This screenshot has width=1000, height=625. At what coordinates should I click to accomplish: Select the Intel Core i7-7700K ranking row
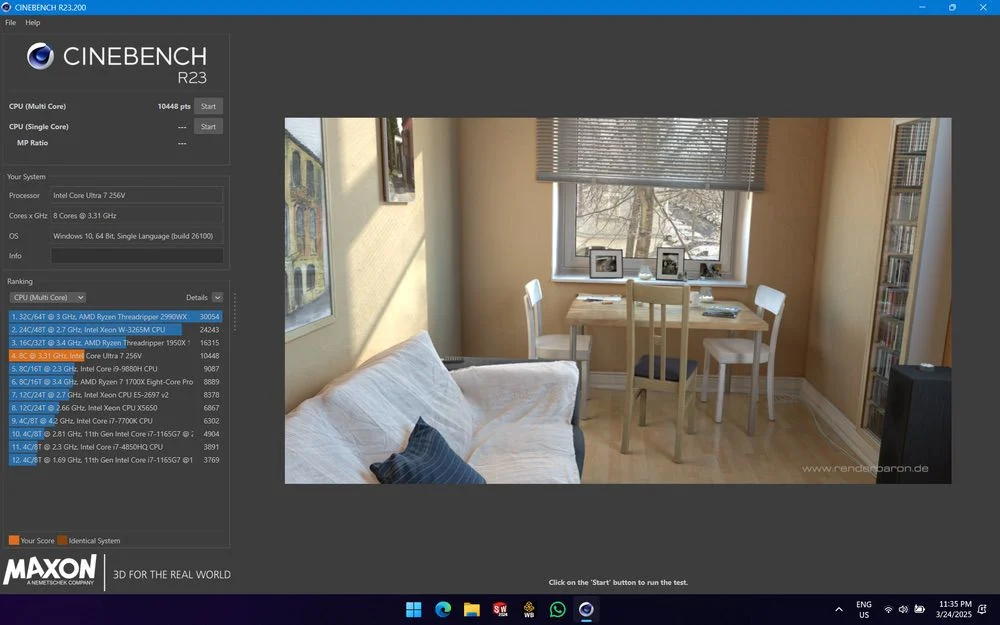tap(115, 421)
